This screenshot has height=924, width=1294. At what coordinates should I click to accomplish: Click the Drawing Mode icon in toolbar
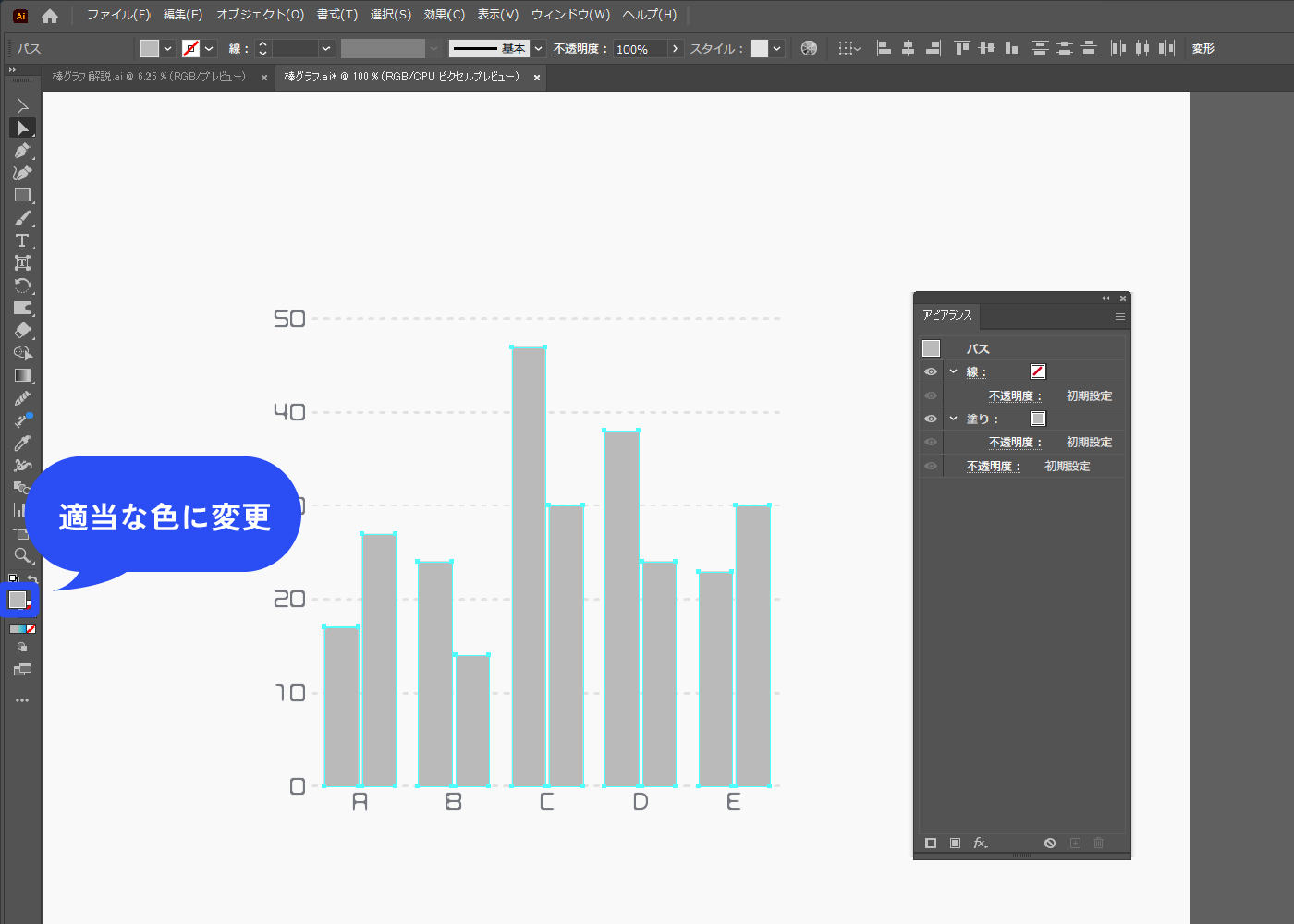[x=22, y=648]
